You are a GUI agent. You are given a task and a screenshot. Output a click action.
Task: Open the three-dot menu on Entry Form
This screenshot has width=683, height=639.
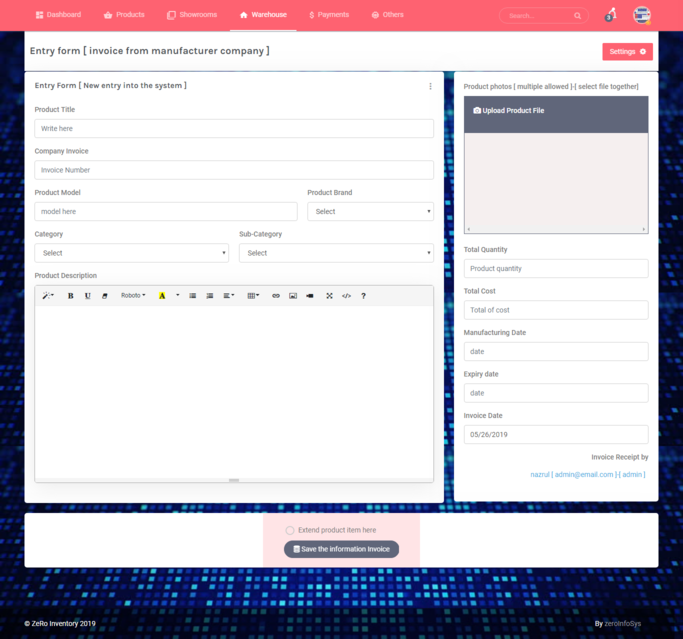point(431,87)
